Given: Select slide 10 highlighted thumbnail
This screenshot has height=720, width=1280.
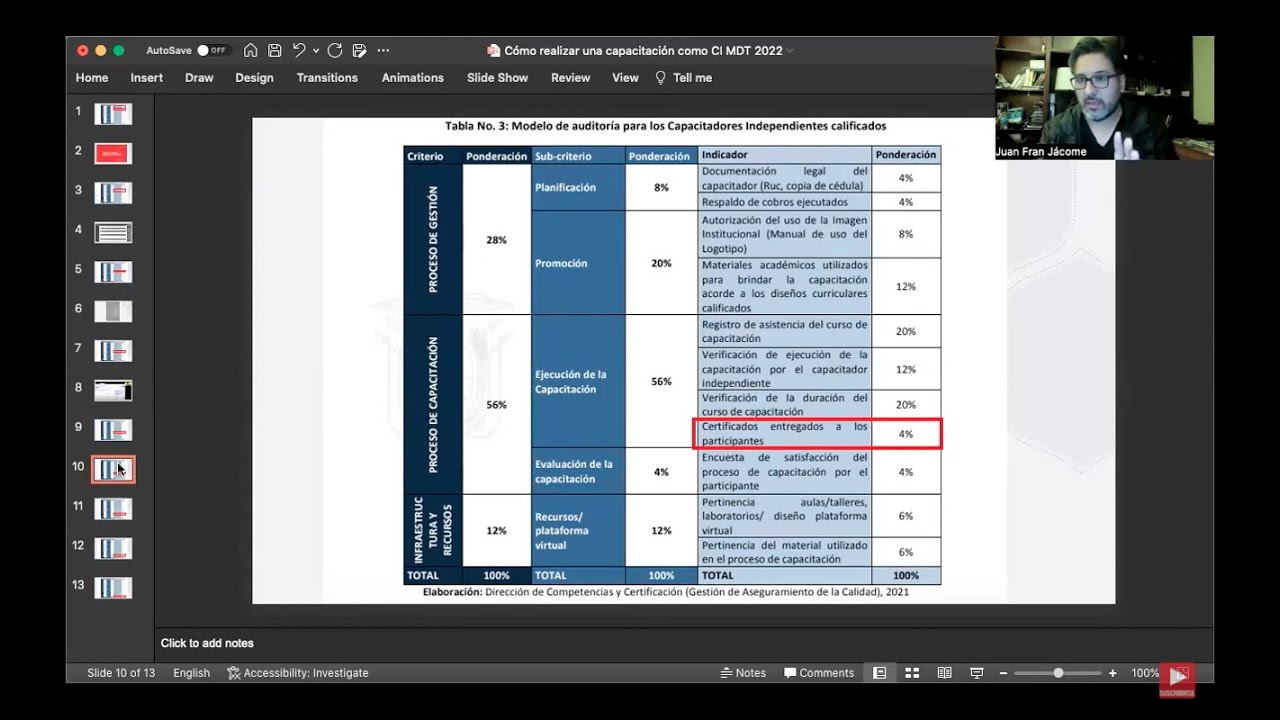Looking at the screenshot, I should pyautogui.click(x=113, y=469).
